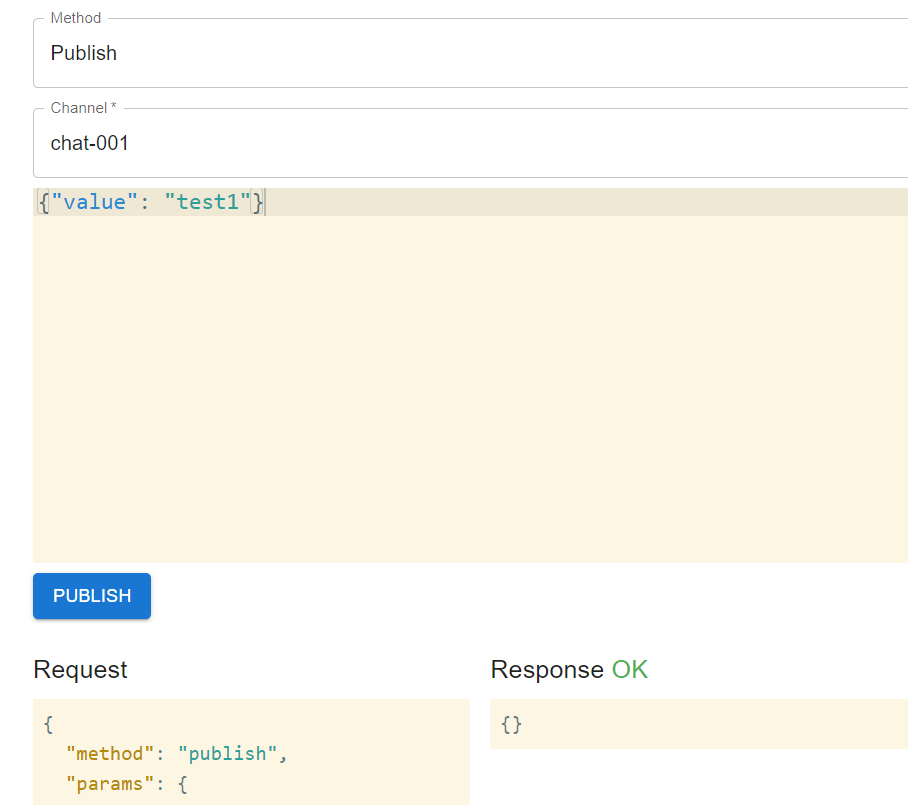Screen dimensions: 908x805
Task: Click the value key in payload editor
Action: (x=95, y=201)
